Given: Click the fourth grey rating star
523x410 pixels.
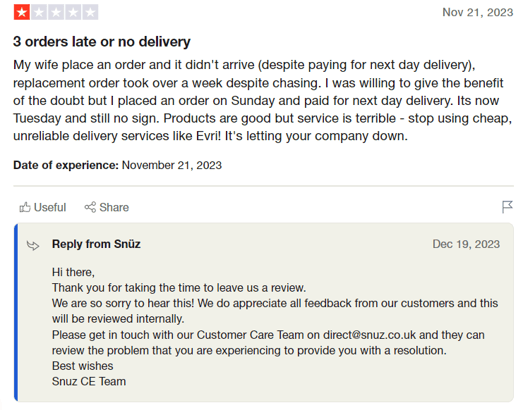Looking at the screenshot, I should 73,12.
